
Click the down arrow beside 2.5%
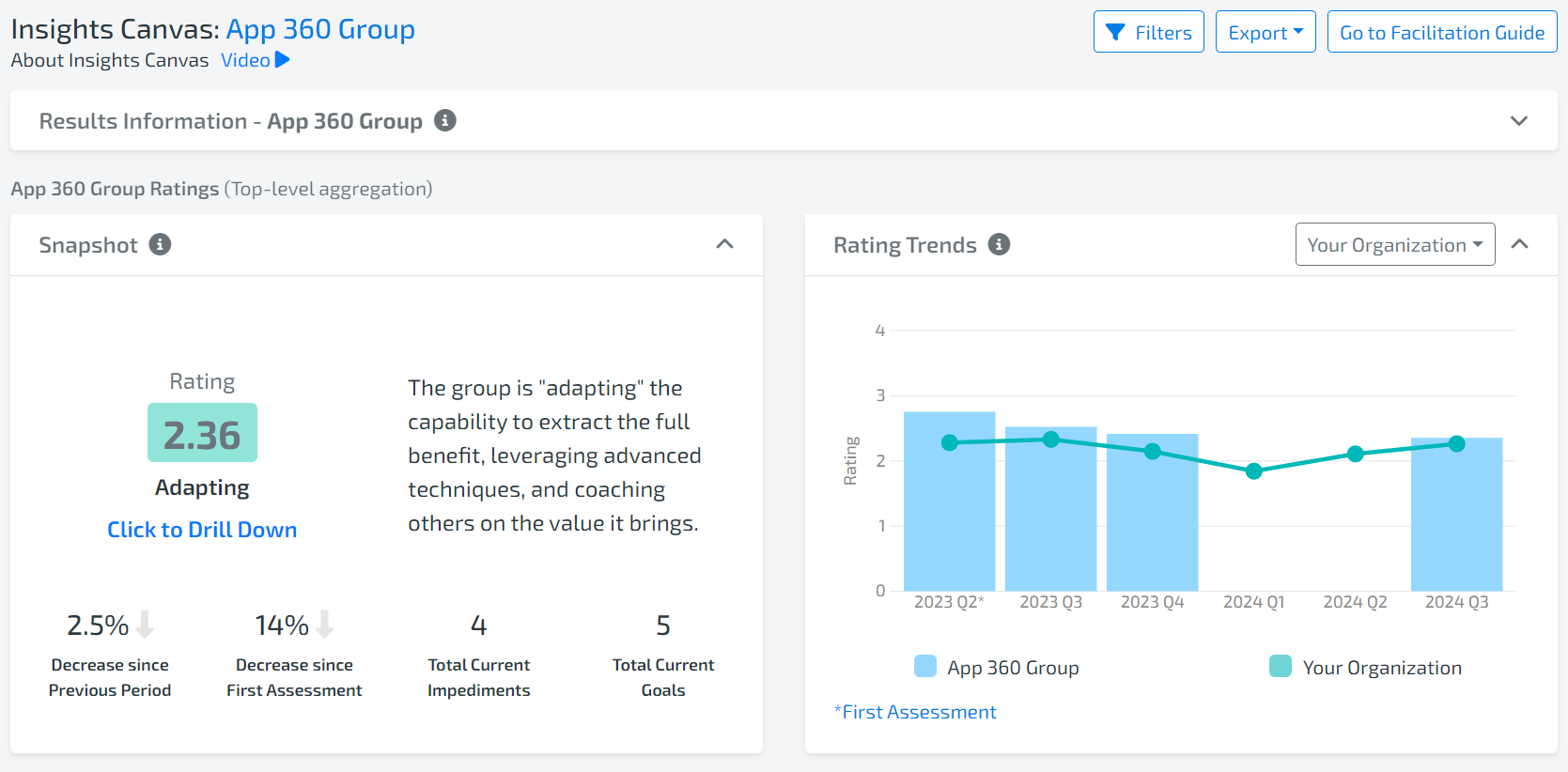pyautogui.click(x=145, y=625)
